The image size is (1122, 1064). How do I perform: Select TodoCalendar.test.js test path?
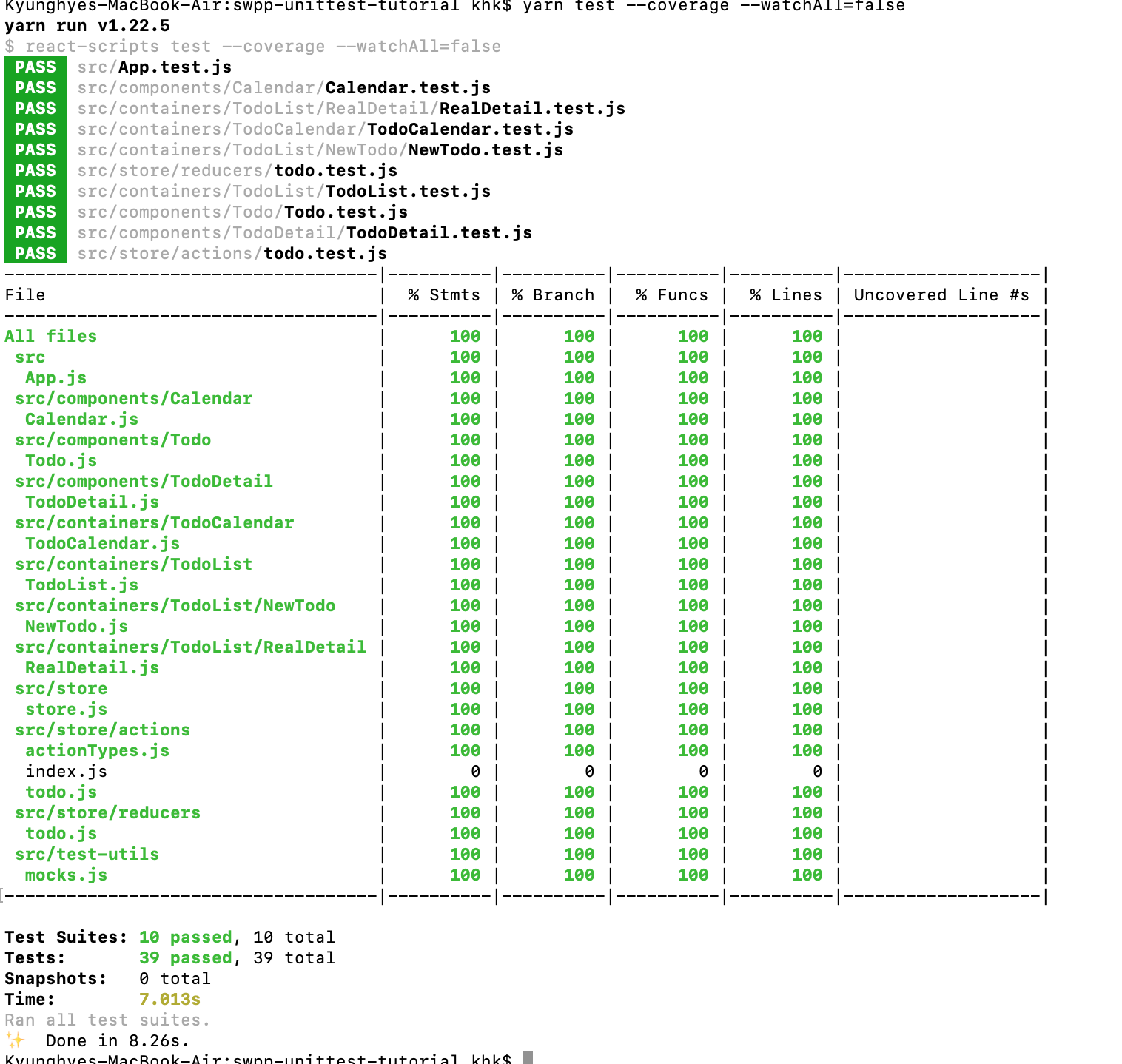click(x=326, y=129)
